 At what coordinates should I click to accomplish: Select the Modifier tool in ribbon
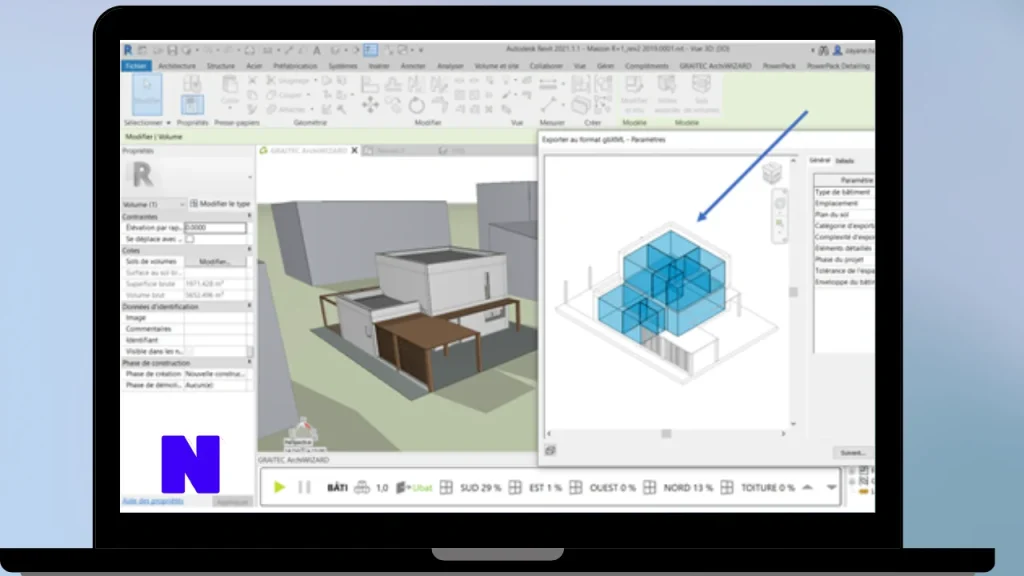pyautogui.click(x=147, y=93)
